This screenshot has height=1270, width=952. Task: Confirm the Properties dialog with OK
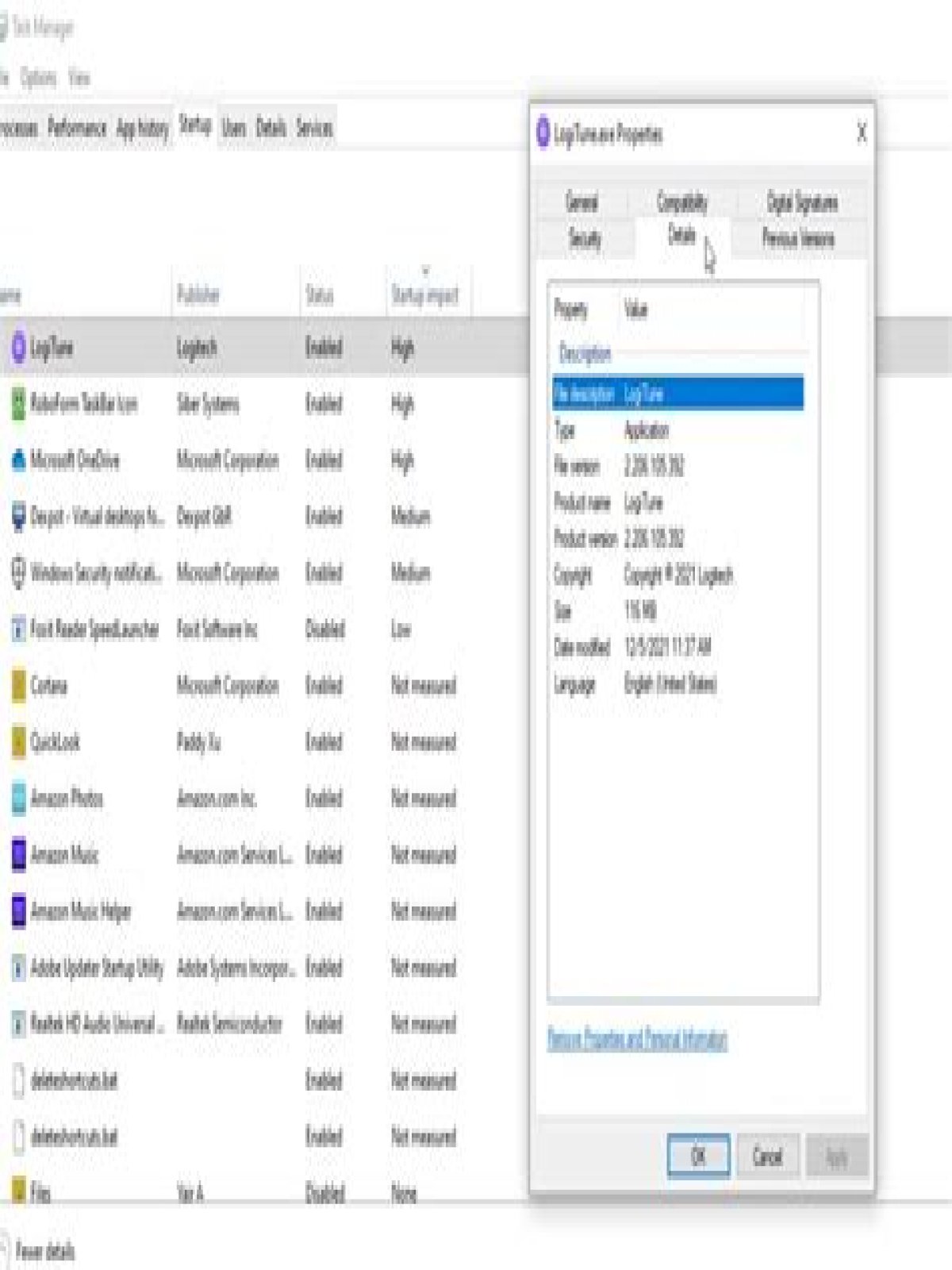[698, 1156]
